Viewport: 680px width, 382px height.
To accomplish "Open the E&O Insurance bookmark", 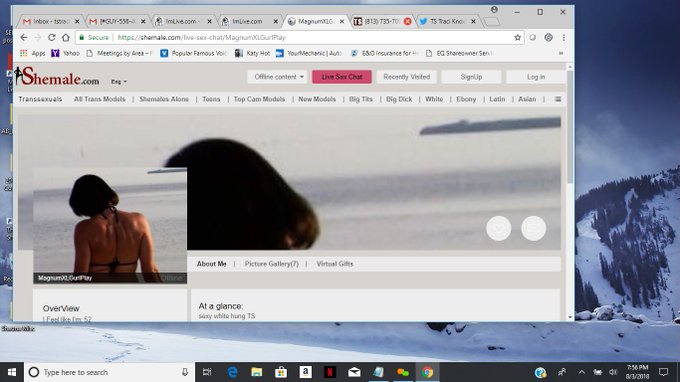I will [x=384, y=53].
